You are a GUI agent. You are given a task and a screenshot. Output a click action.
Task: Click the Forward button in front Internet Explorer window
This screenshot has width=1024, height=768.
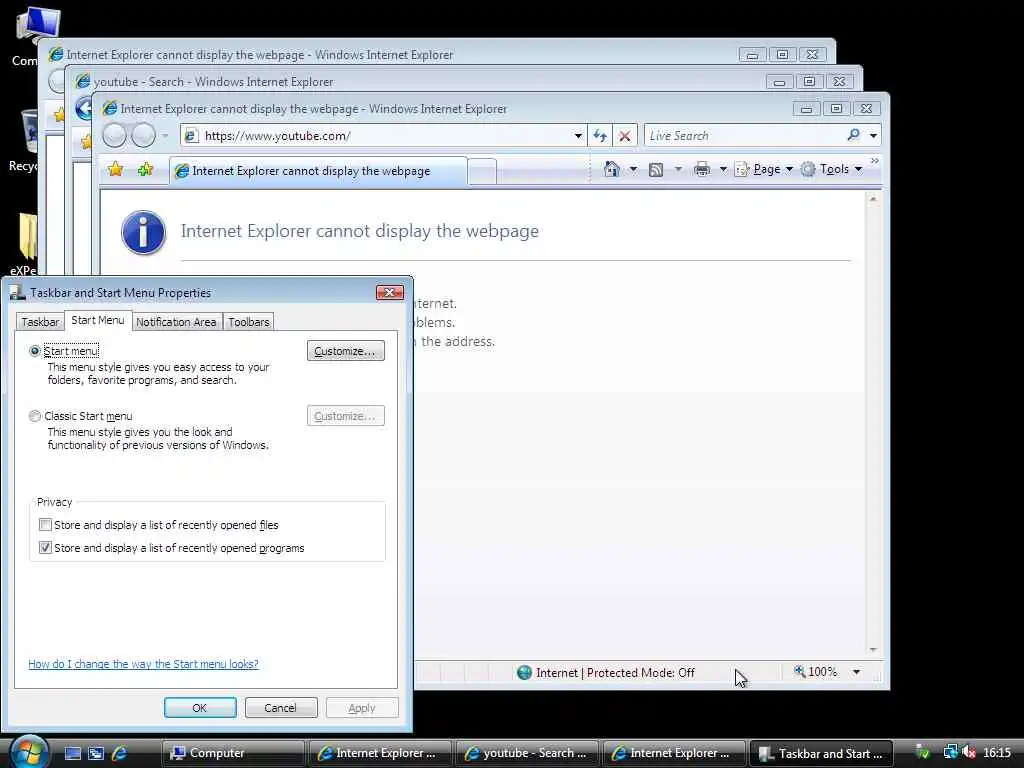click(144, 136)
